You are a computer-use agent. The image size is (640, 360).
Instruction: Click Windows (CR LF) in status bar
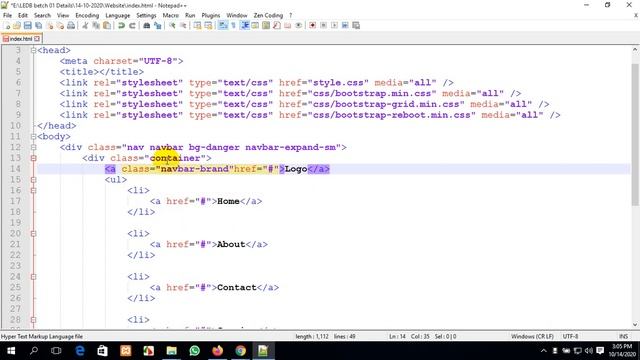click(x=532, y=336)
